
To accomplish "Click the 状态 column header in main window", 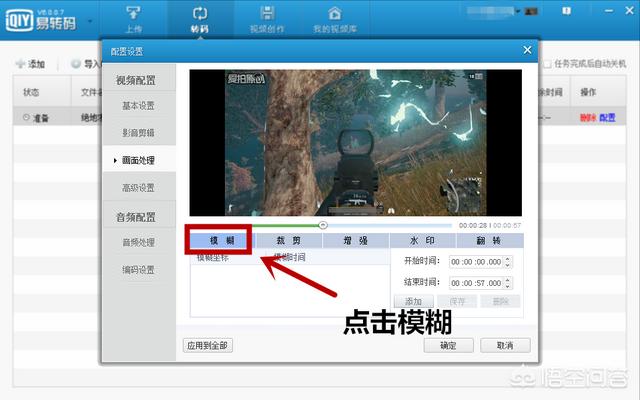I will click(x=31, y=92).
